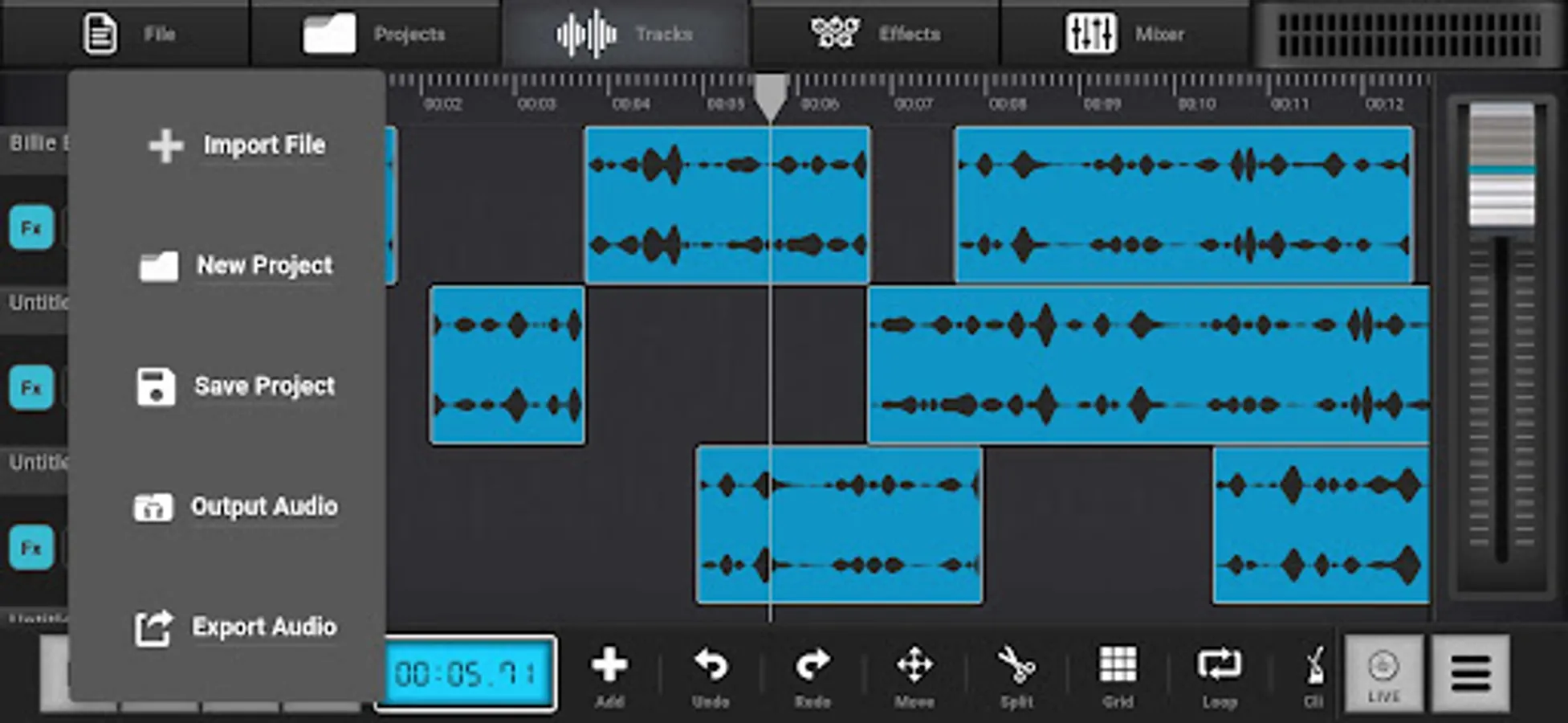This screenshot has height=723, width=1568.
Task: Select the Split tool
Action: coord(1016,673)
